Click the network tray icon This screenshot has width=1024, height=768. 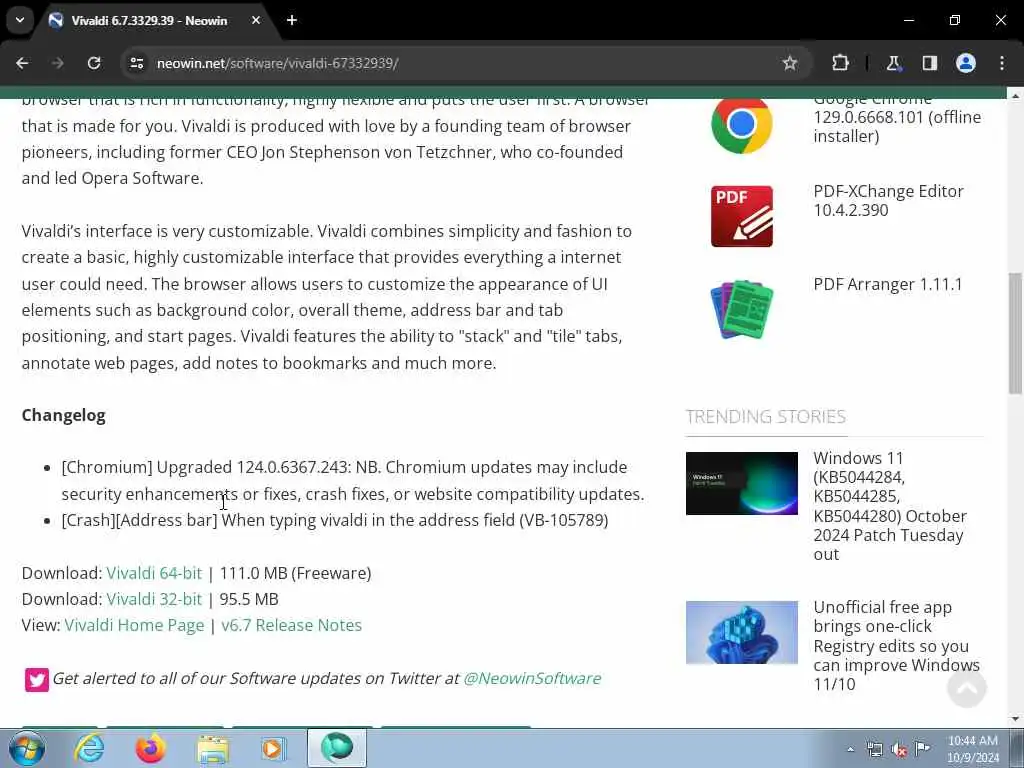[x=874, y=749]
